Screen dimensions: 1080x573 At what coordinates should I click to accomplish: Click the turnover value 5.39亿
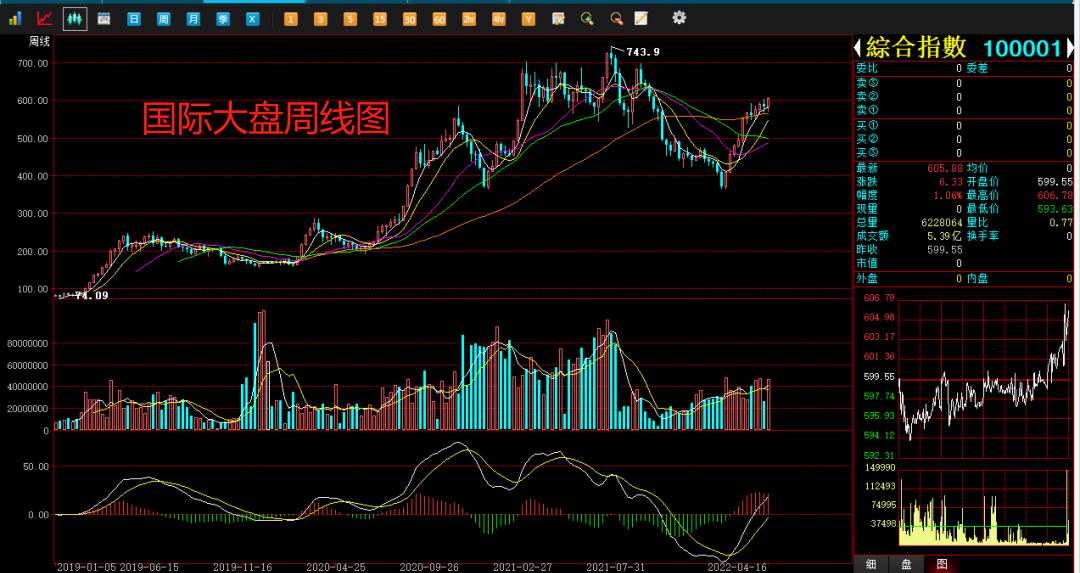point(944,236)
